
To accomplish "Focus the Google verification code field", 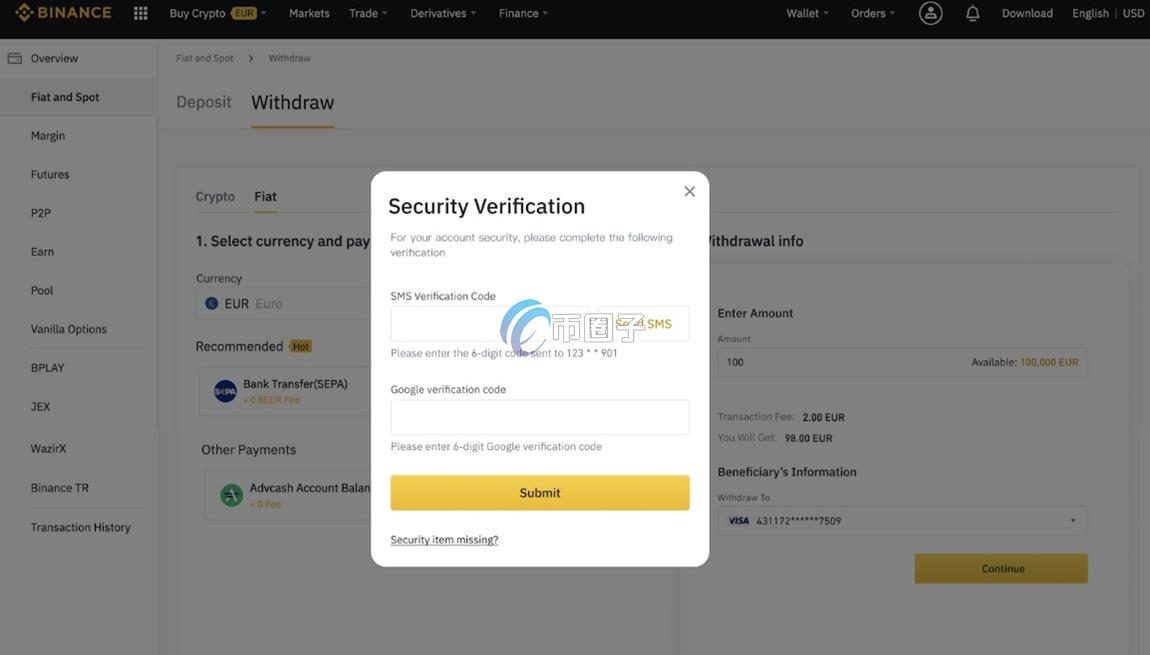I will point(539,417).
